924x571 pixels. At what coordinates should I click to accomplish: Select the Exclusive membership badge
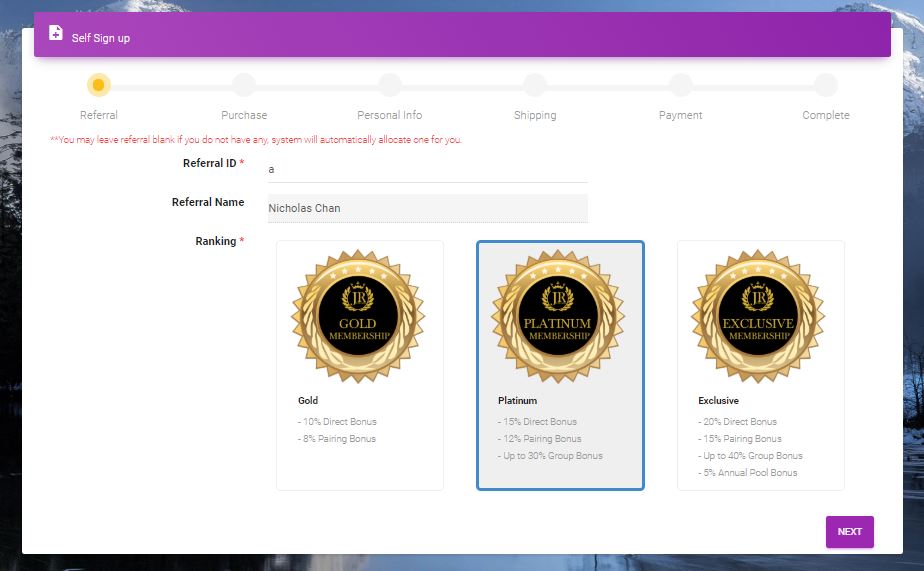[x=758, y=316]
